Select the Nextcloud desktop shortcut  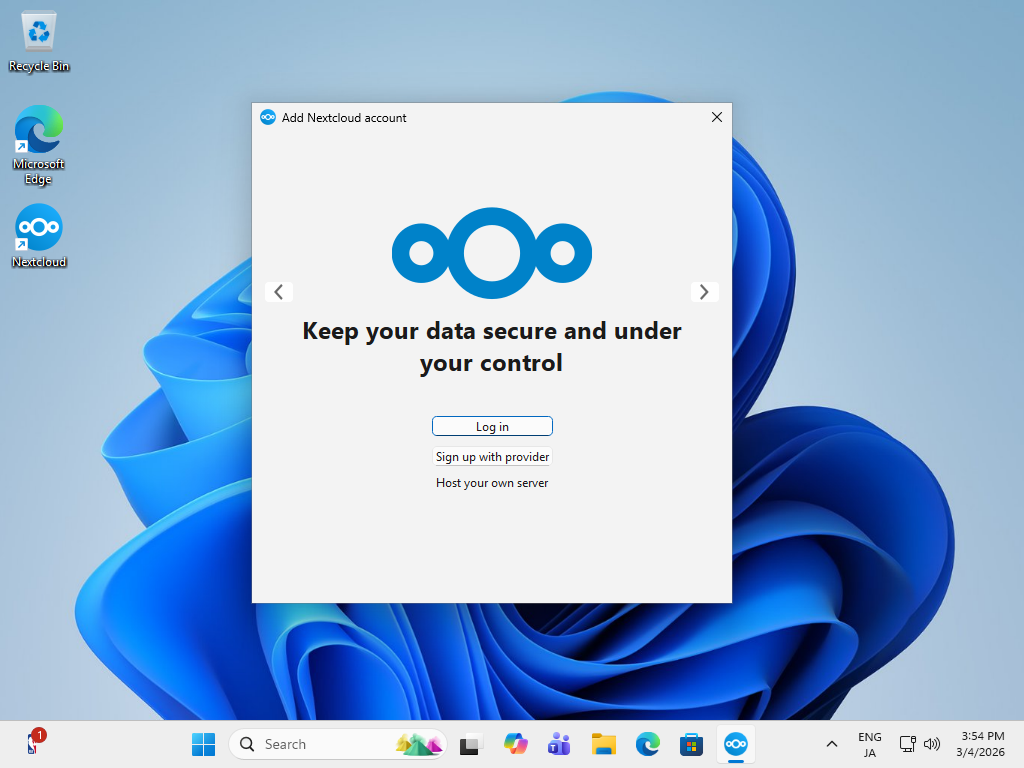pyautogui.click(x=39, y=236)
